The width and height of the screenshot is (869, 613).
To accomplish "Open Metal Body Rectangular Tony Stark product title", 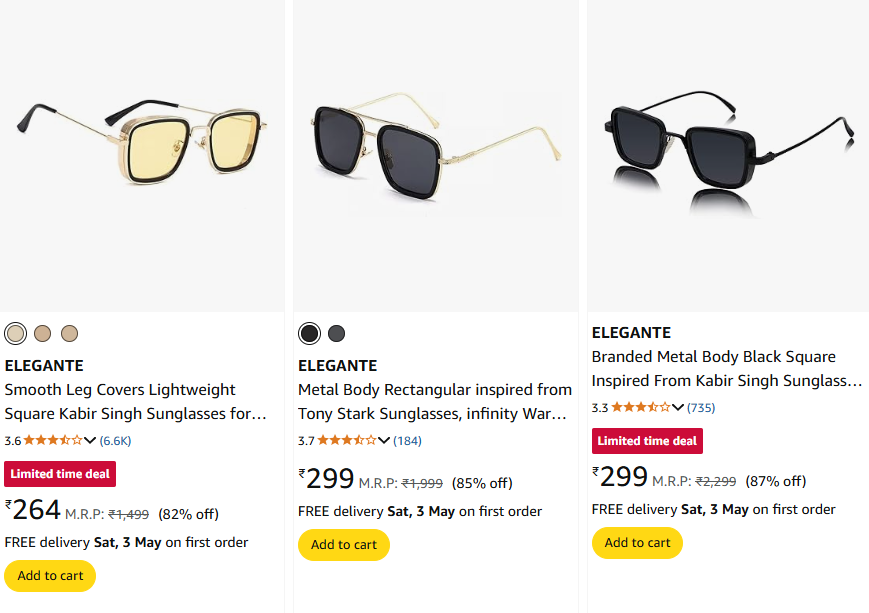I will tap(435, 400).
